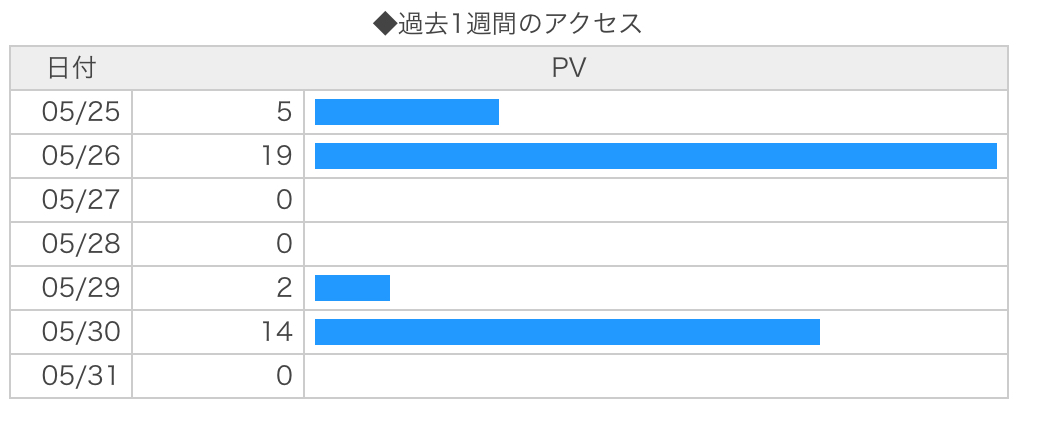Choose the 05/30 date cell
Screen dimensions: 1056x438
[x=81, y=332]
